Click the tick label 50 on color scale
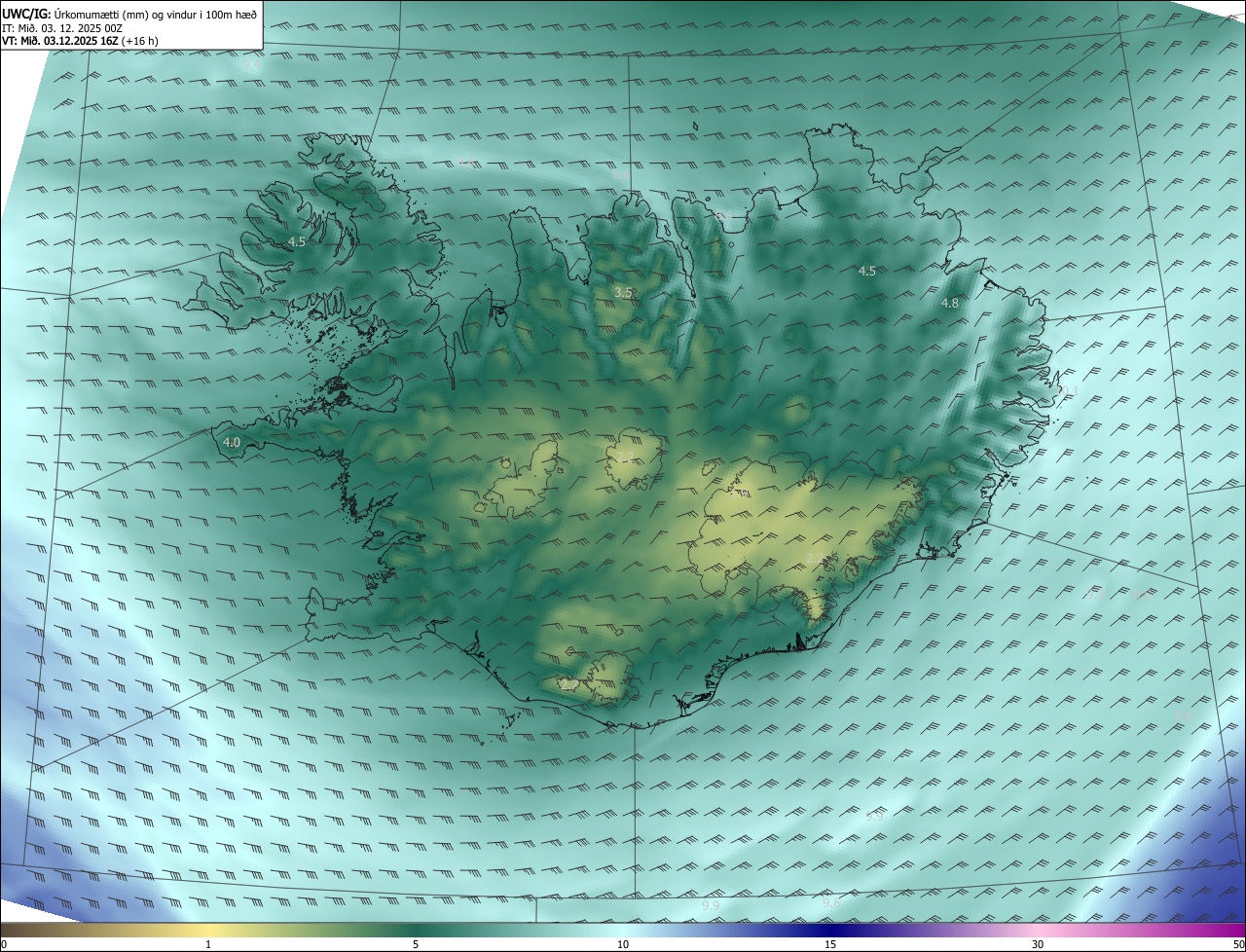This screenshot has height=952, width=1246. (1238, 944)
